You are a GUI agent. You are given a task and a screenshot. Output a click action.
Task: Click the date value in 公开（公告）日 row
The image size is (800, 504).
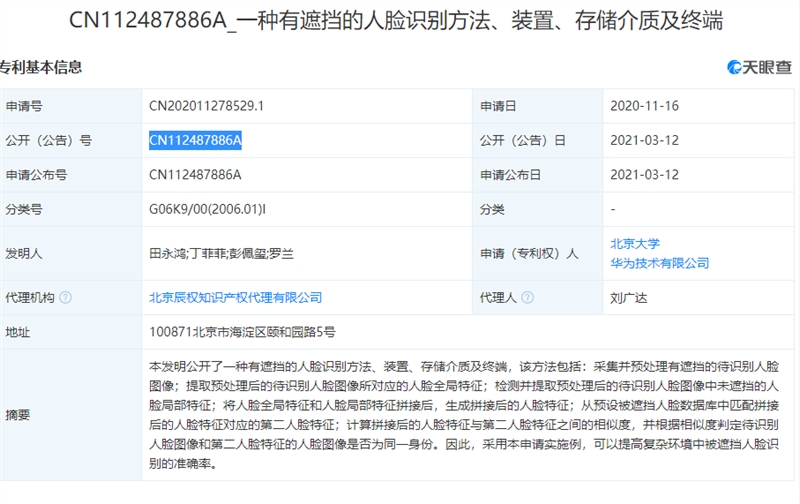pos(645,140)
